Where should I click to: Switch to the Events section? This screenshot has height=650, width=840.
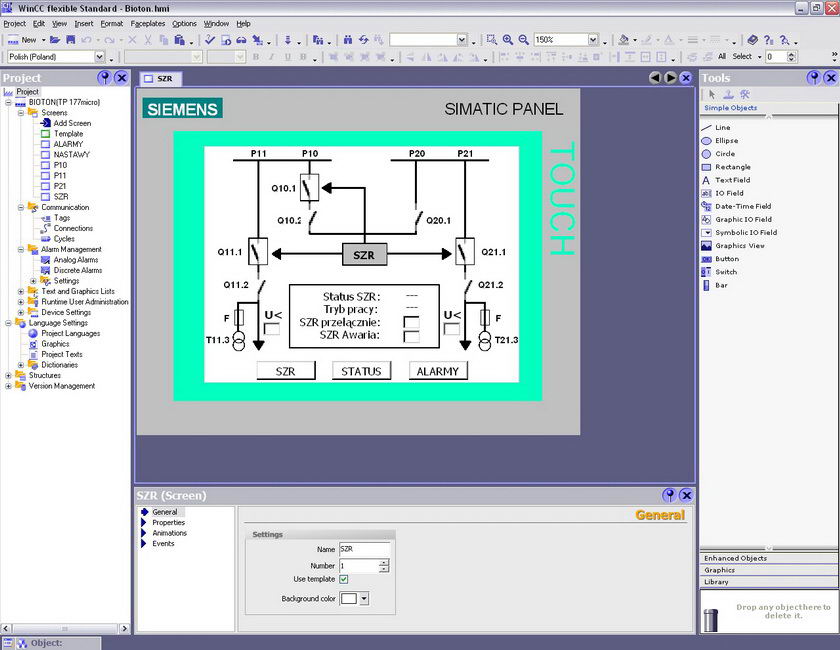(x=163, y=543)
